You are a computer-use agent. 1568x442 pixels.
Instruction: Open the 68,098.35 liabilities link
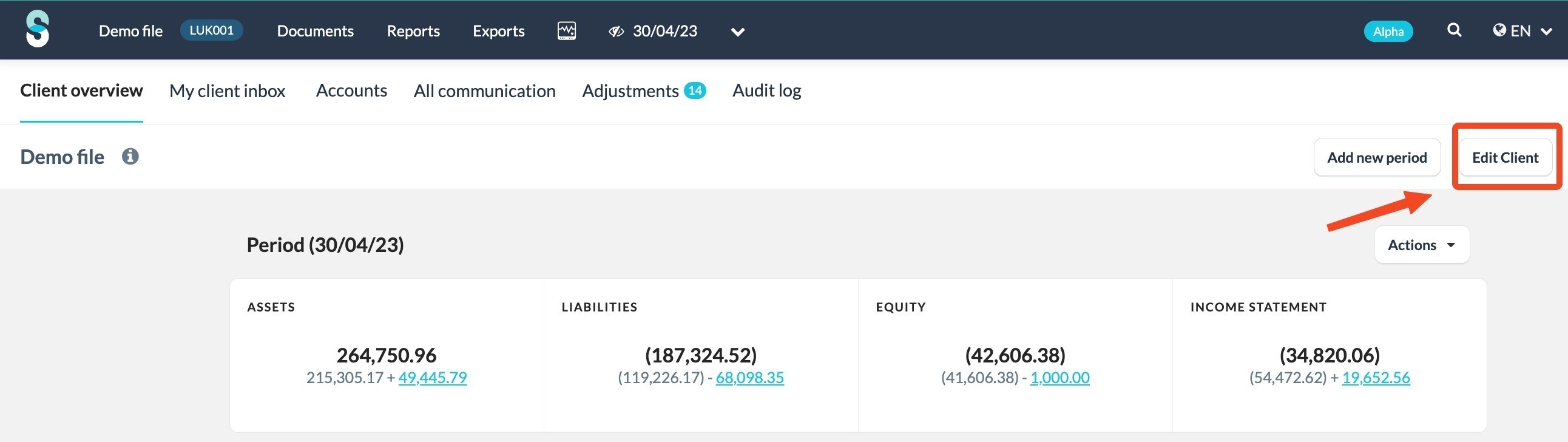point(749,378)
